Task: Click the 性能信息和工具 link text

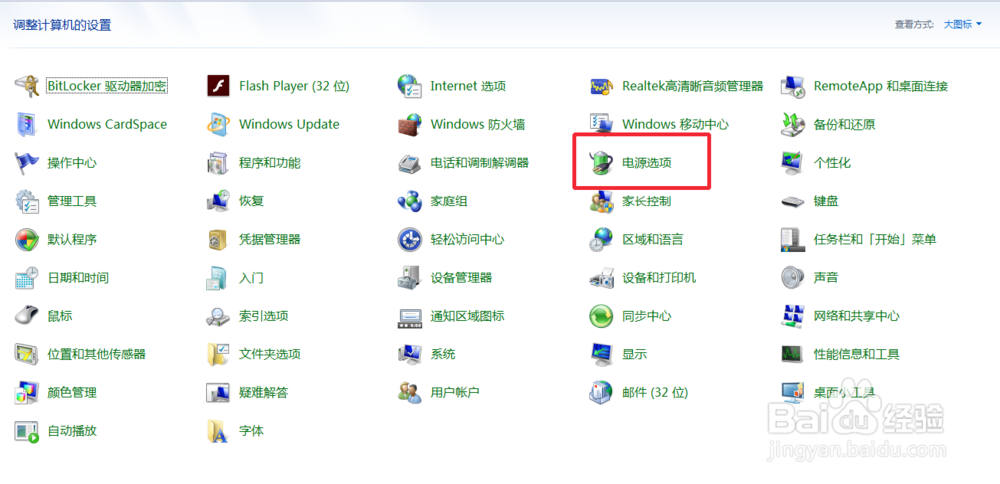Action: (x=857, y=354)
